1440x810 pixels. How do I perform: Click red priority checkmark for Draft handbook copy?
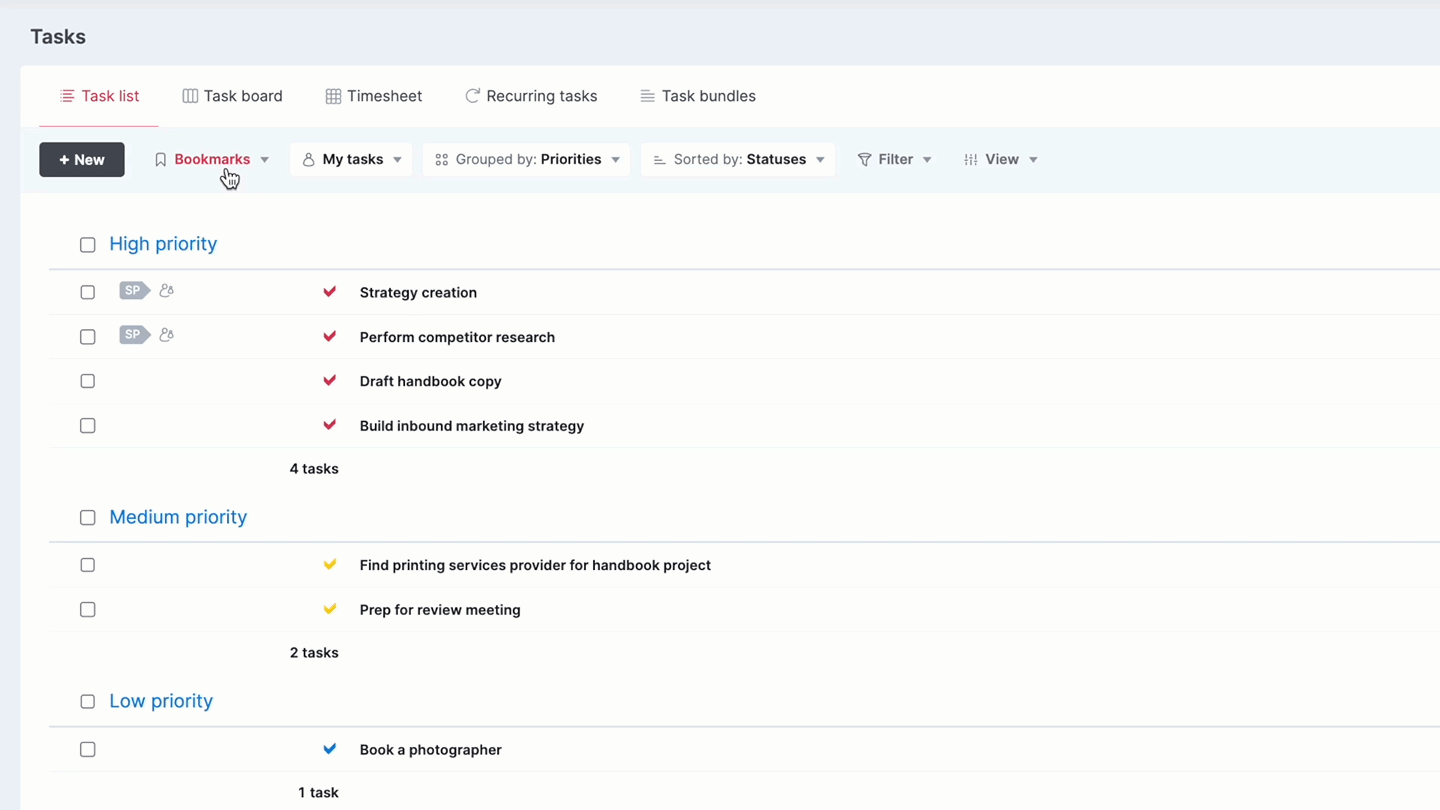(330, 380)
